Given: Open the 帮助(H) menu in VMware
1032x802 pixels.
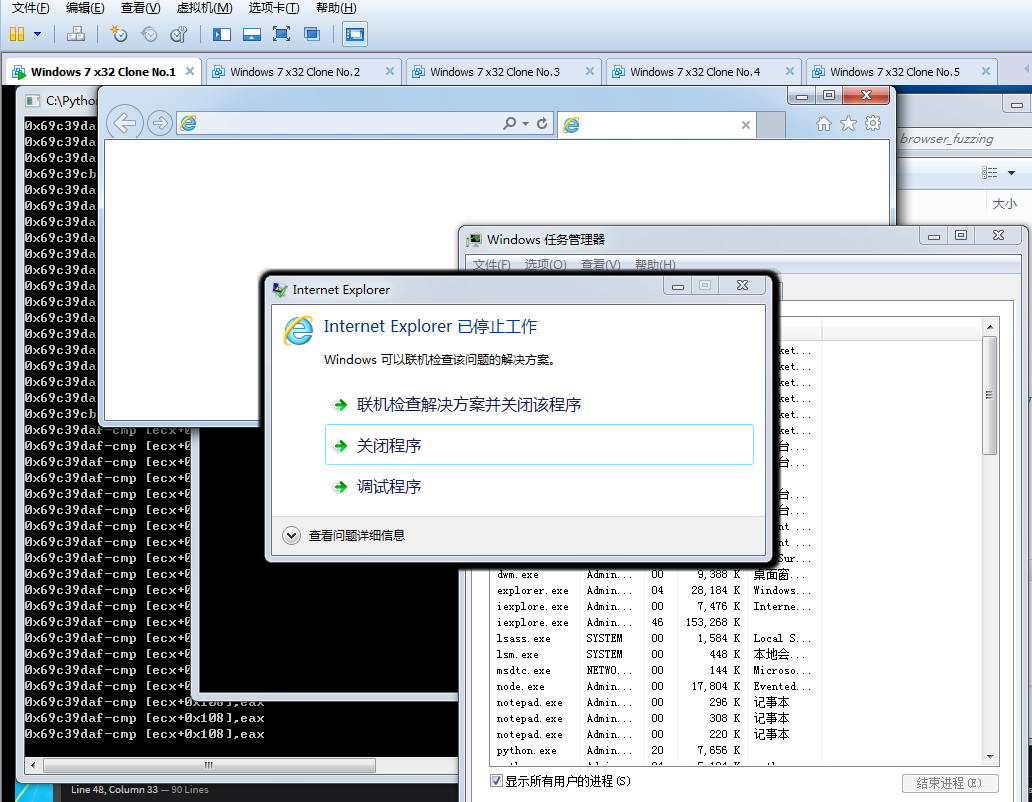Looking at the screenshot, I should pos(336,8).
